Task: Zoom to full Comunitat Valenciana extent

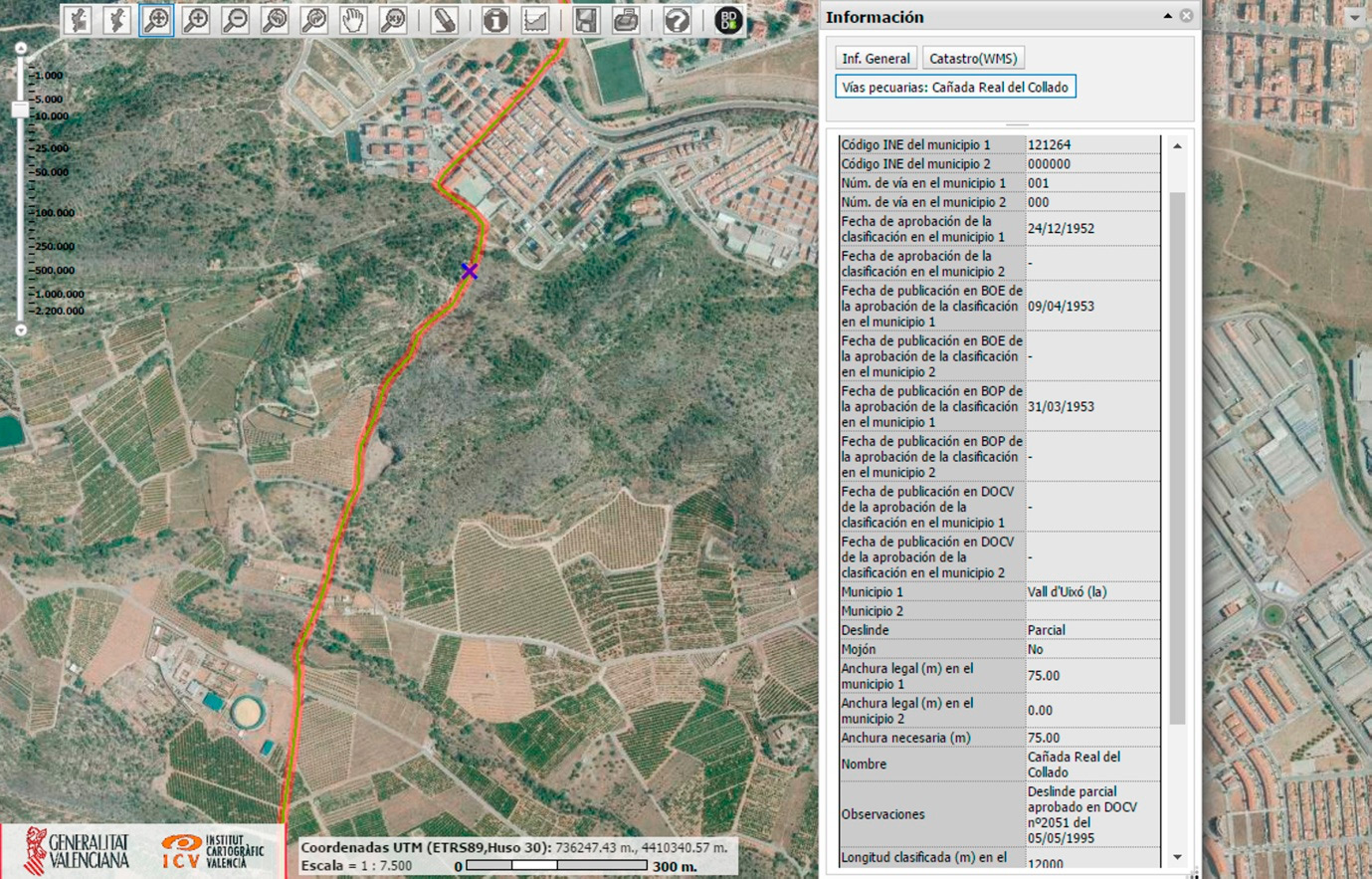Action: pos(78,20)
